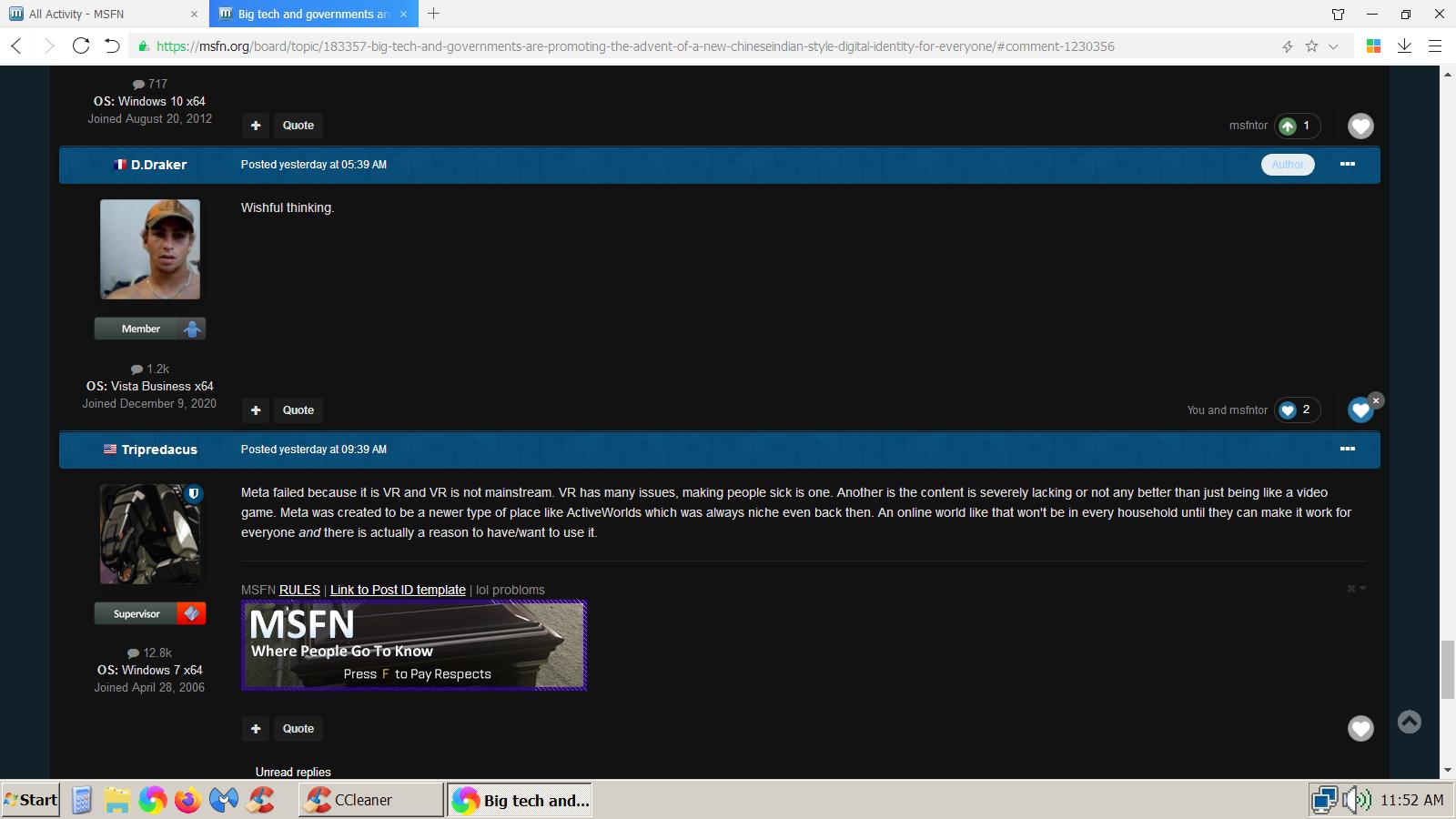1456x819 pixels.
Task: Multiquote plus button on Tripredacus's post
Action: tap(256, 729)
